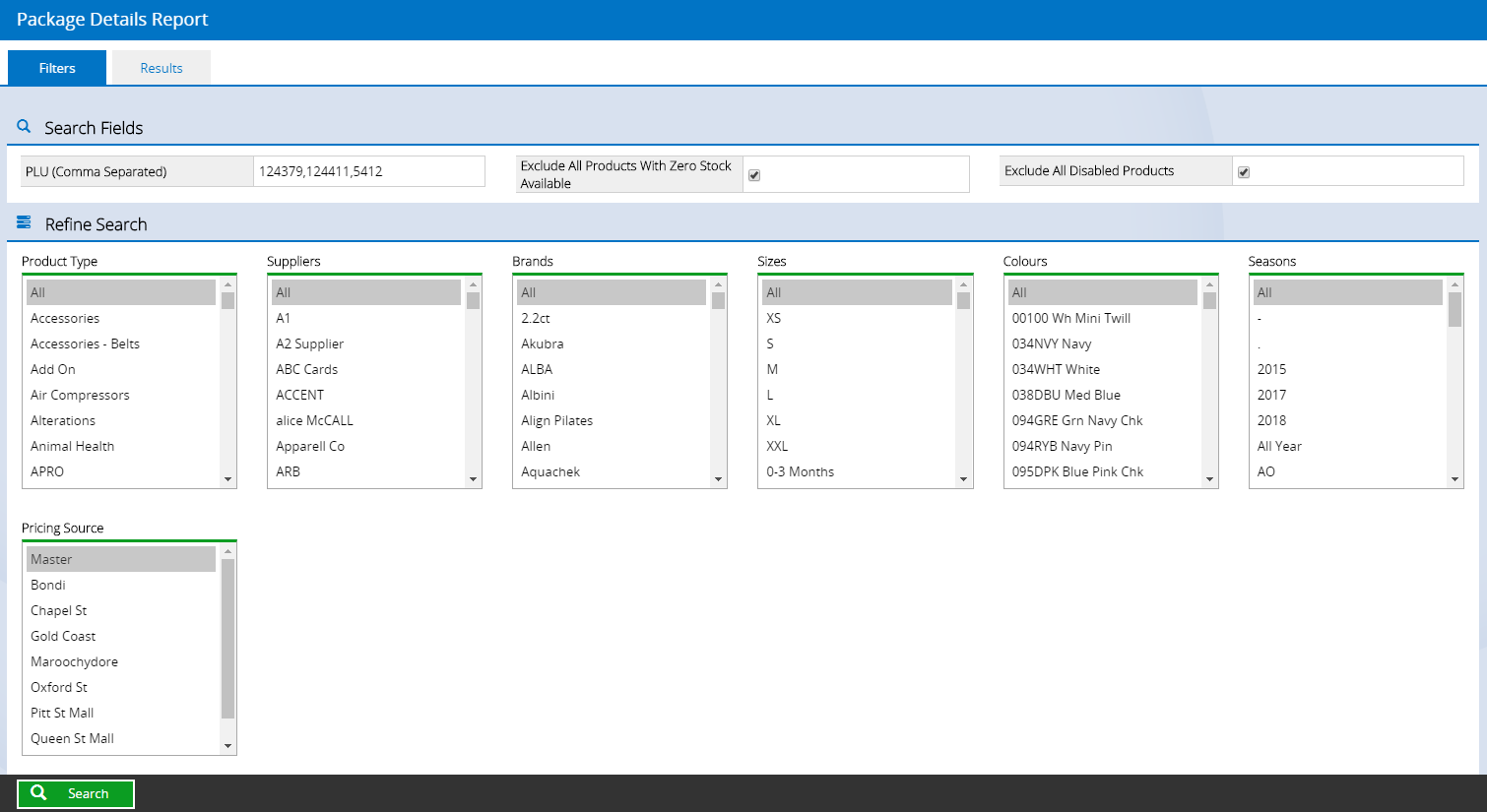Image resolution: width=1487 pixels, height=812 pixels.
Task: Click the scrollbar thumb in the Pricing Source list
Action: [x=228, y=639]
